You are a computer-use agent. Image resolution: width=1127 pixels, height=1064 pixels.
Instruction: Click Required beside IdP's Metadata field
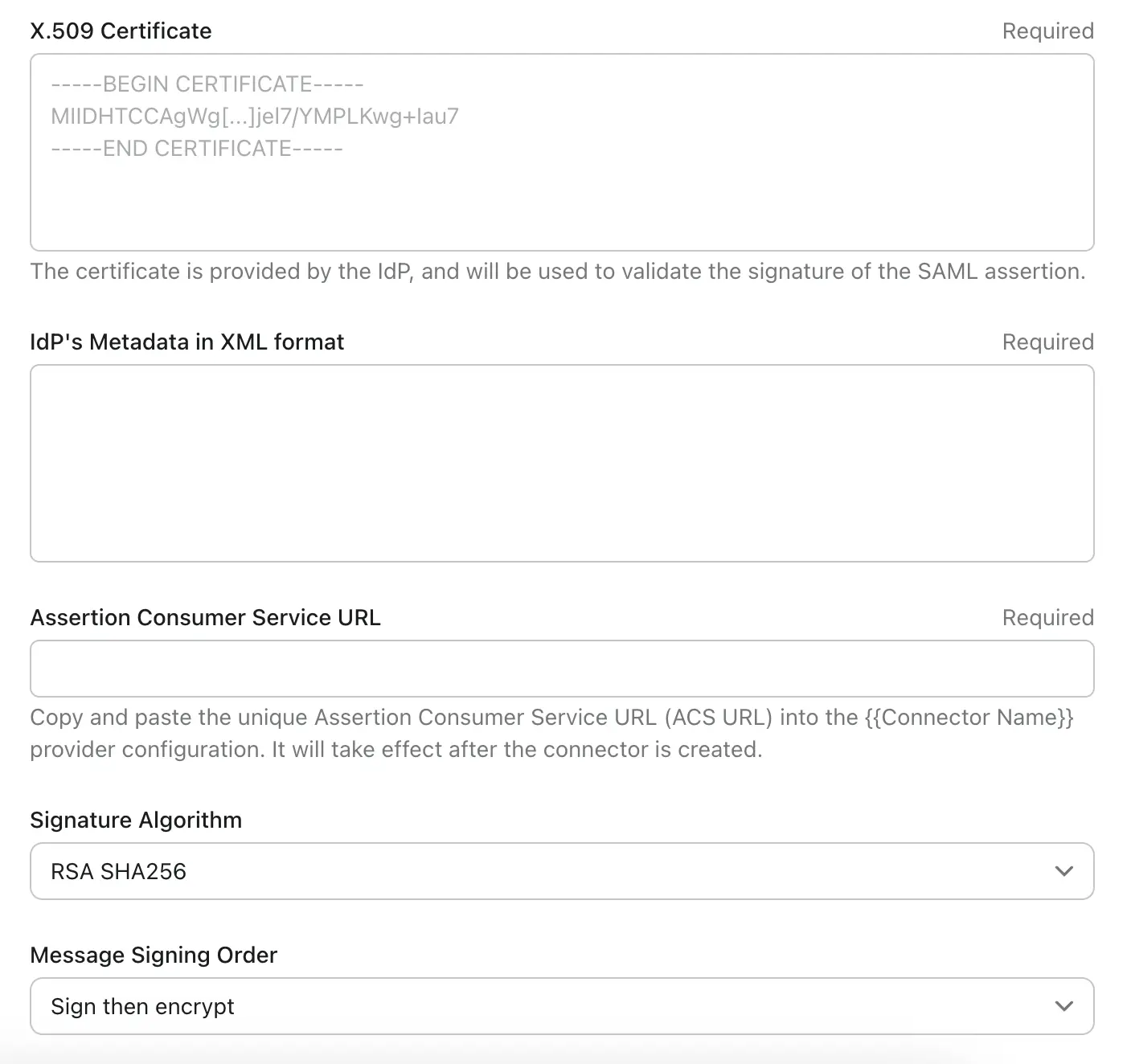(x=1047, y=342)
